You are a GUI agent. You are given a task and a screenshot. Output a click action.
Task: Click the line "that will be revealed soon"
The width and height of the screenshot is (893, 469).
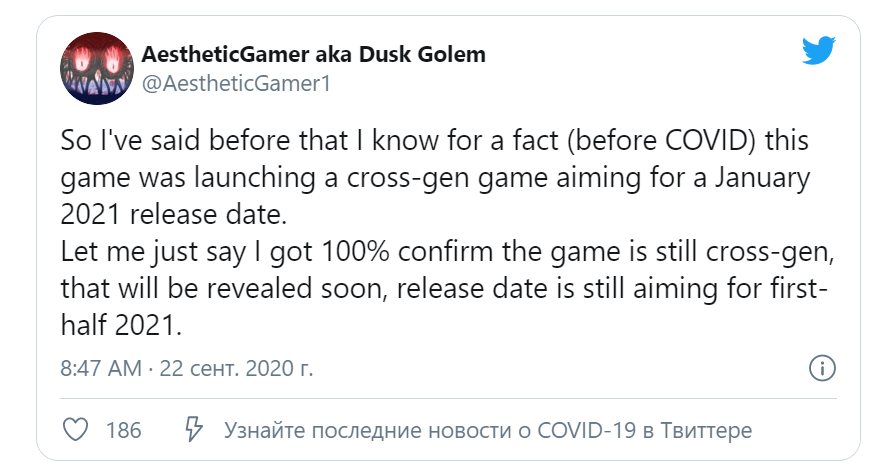(x=444, y=289)
